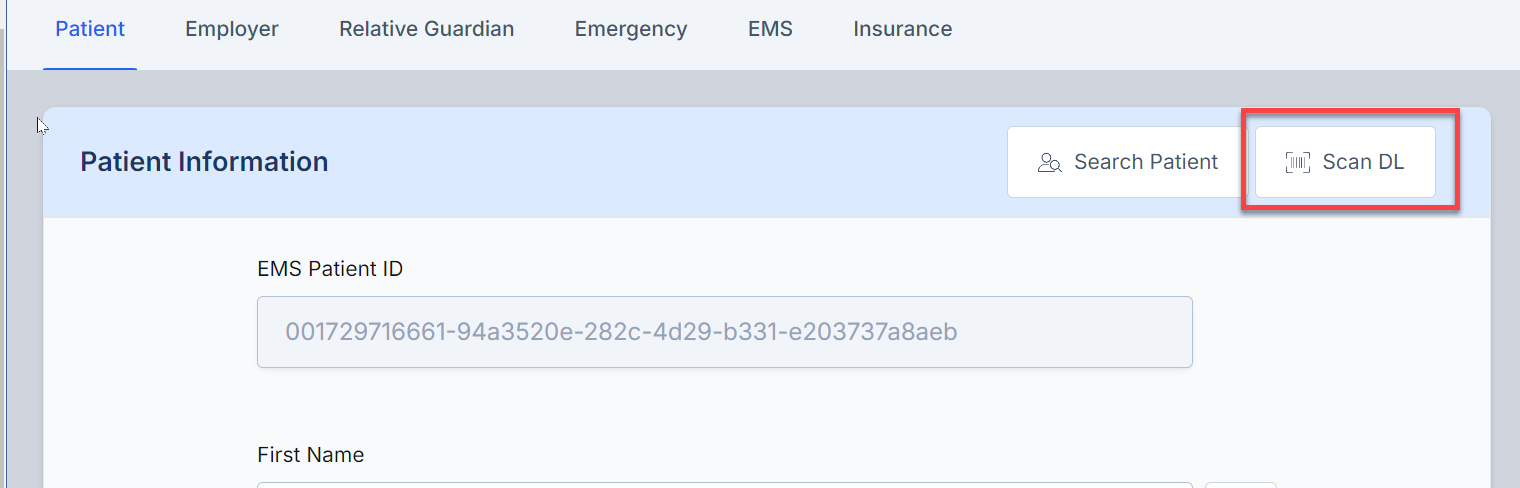This screenshot has height=488, width=1520.
Task: Click the blank white form area left of the fields
Action: tap(150, 350)
